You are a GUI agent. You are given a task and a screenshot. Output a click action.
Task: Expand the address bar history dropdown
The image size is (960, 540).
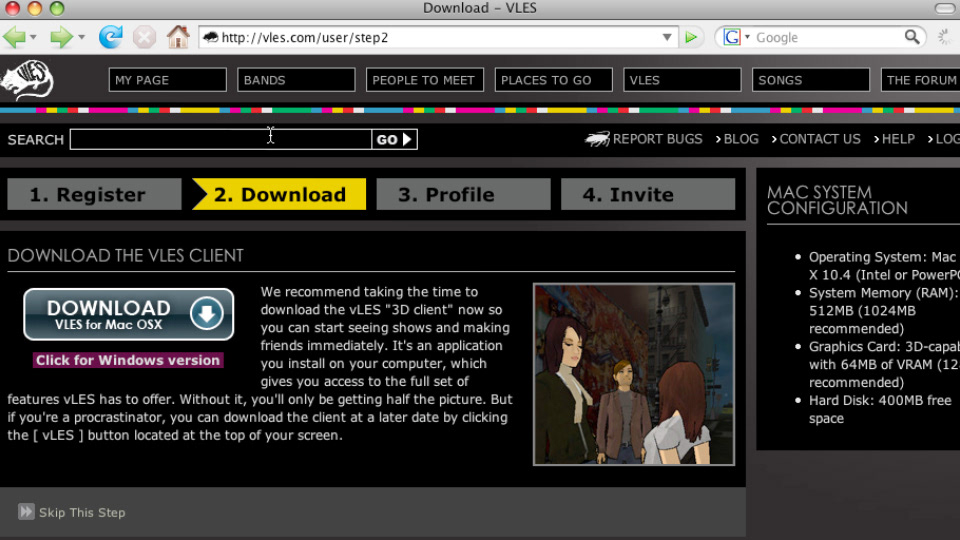667,37
